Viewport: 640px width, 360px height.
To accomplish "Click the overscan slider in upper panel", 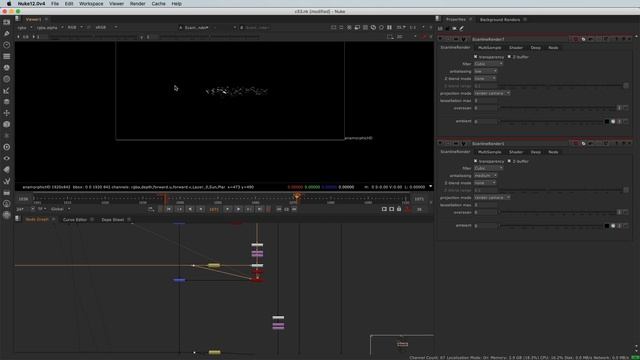I will (558, 108).
